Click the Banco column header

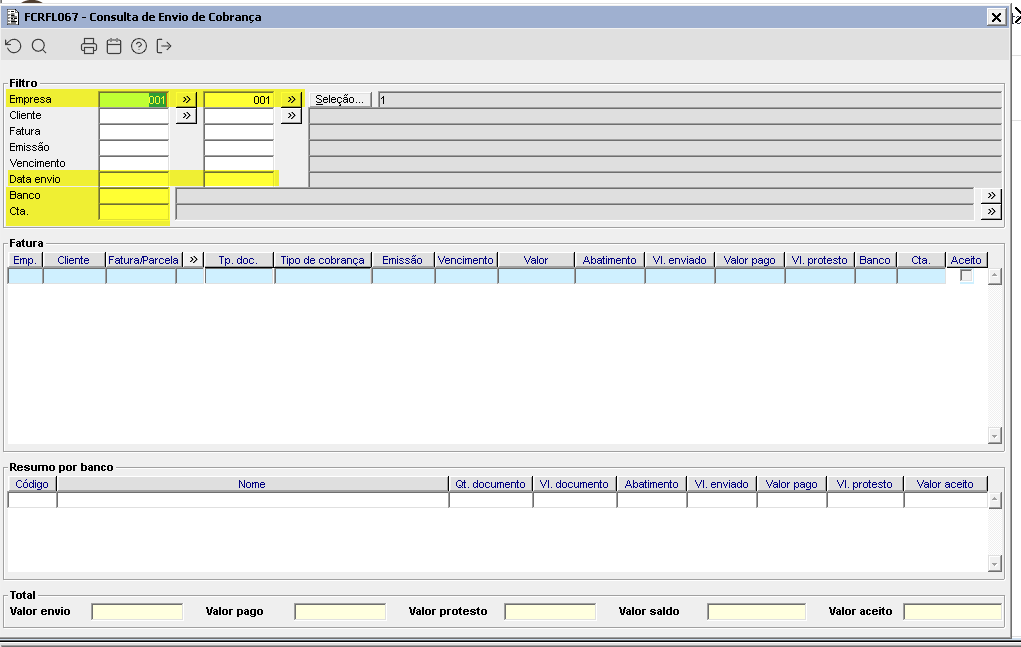coord(875,260)
